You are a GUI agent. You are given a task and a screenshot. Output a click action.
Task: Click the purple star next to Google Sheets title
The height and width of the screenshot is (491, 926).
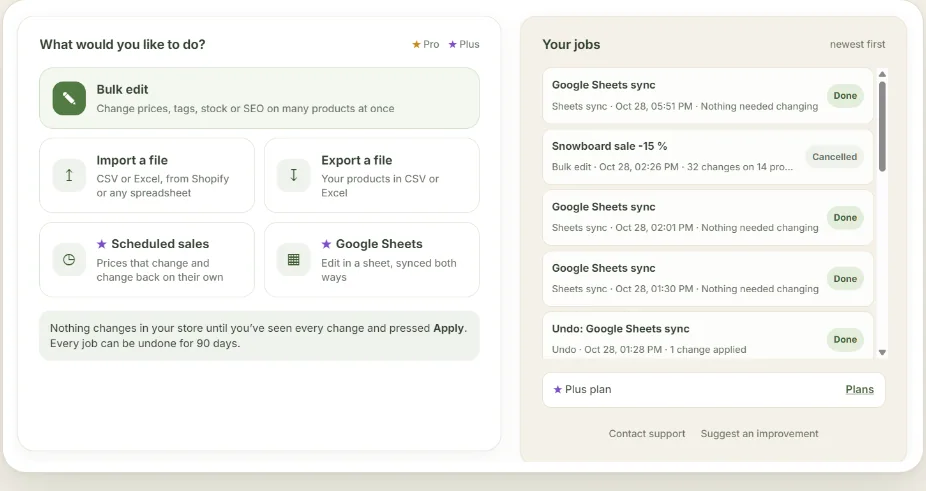[x=326, y=244]
